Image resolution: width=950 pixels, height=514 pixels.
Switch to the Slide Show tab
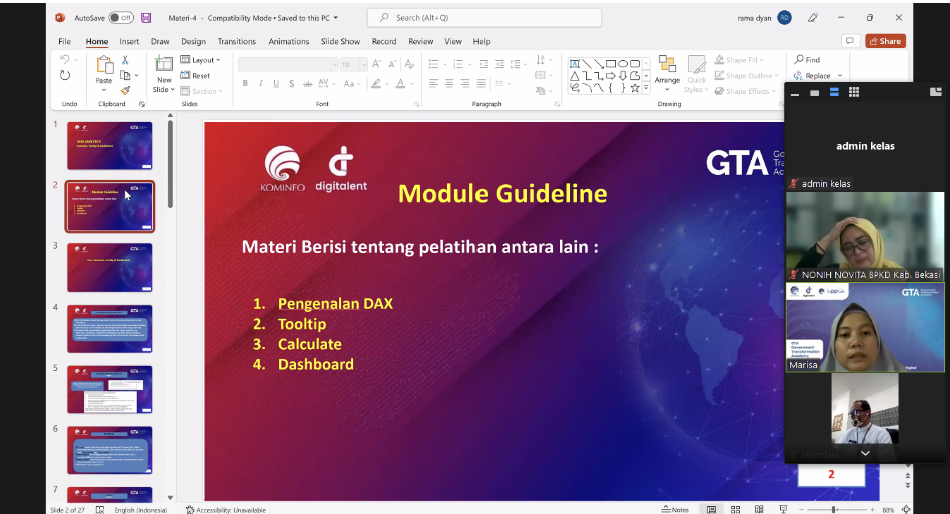point(340,42)
